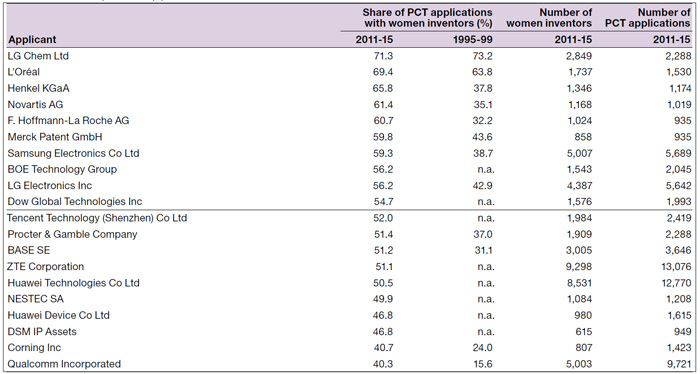Click the L'Oréal applicant name
This screenshot has height=374, width=700.
[24, 72]
